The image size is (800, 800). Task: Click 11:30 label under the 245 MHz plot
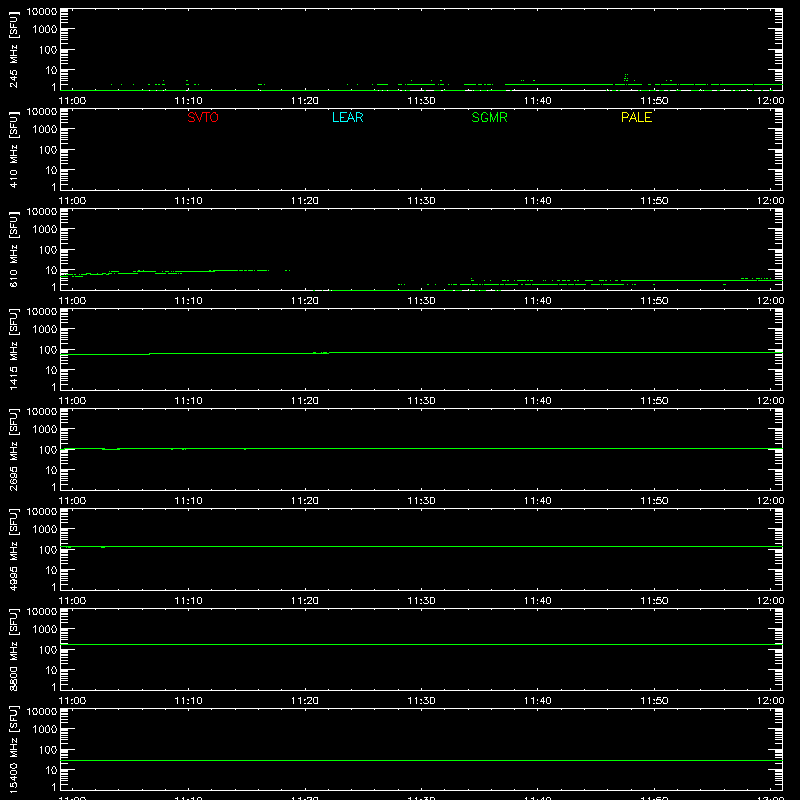(421, 101)
